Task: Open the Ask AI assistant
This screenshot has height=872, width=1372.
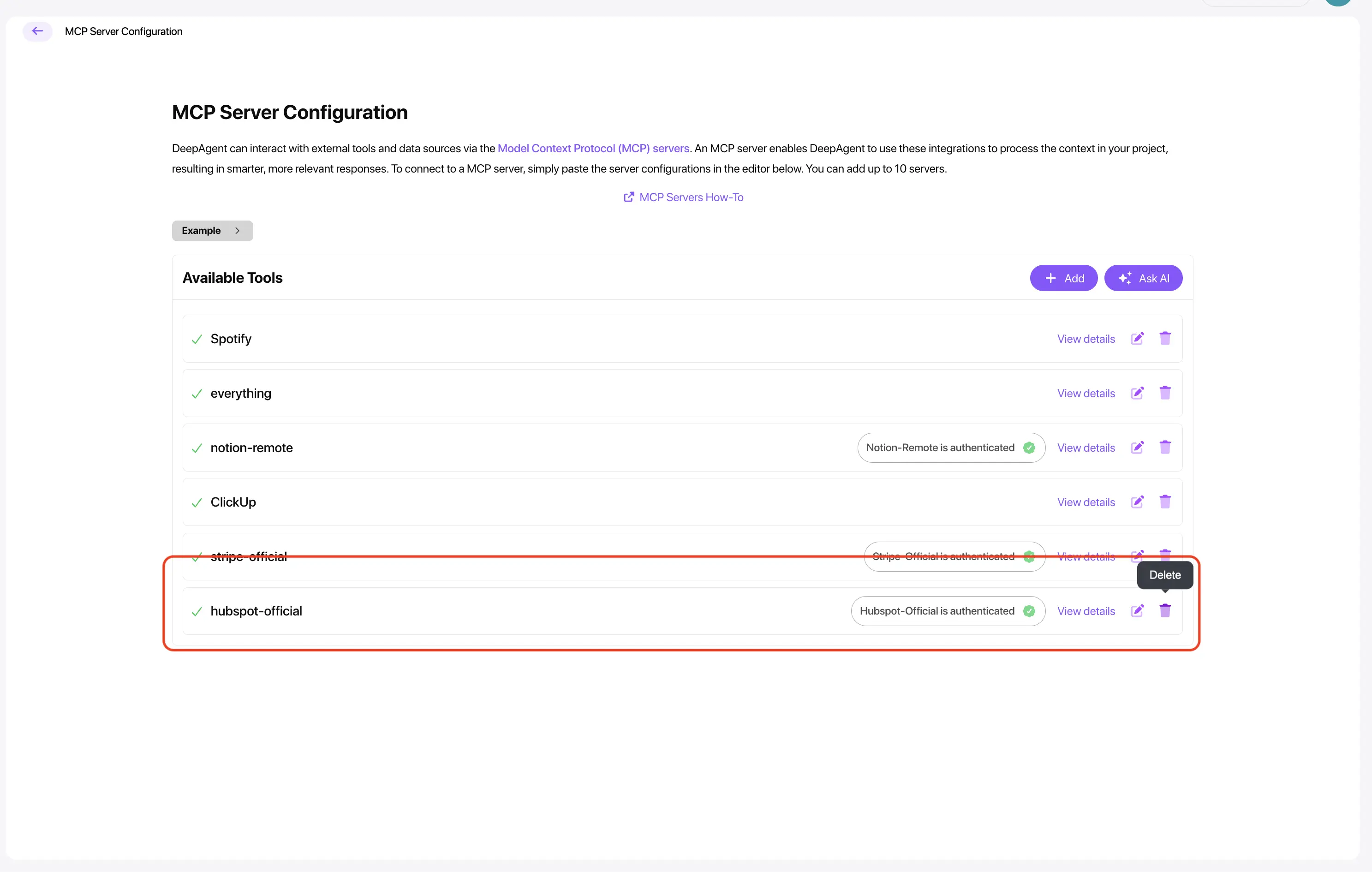Action: 1143,278
